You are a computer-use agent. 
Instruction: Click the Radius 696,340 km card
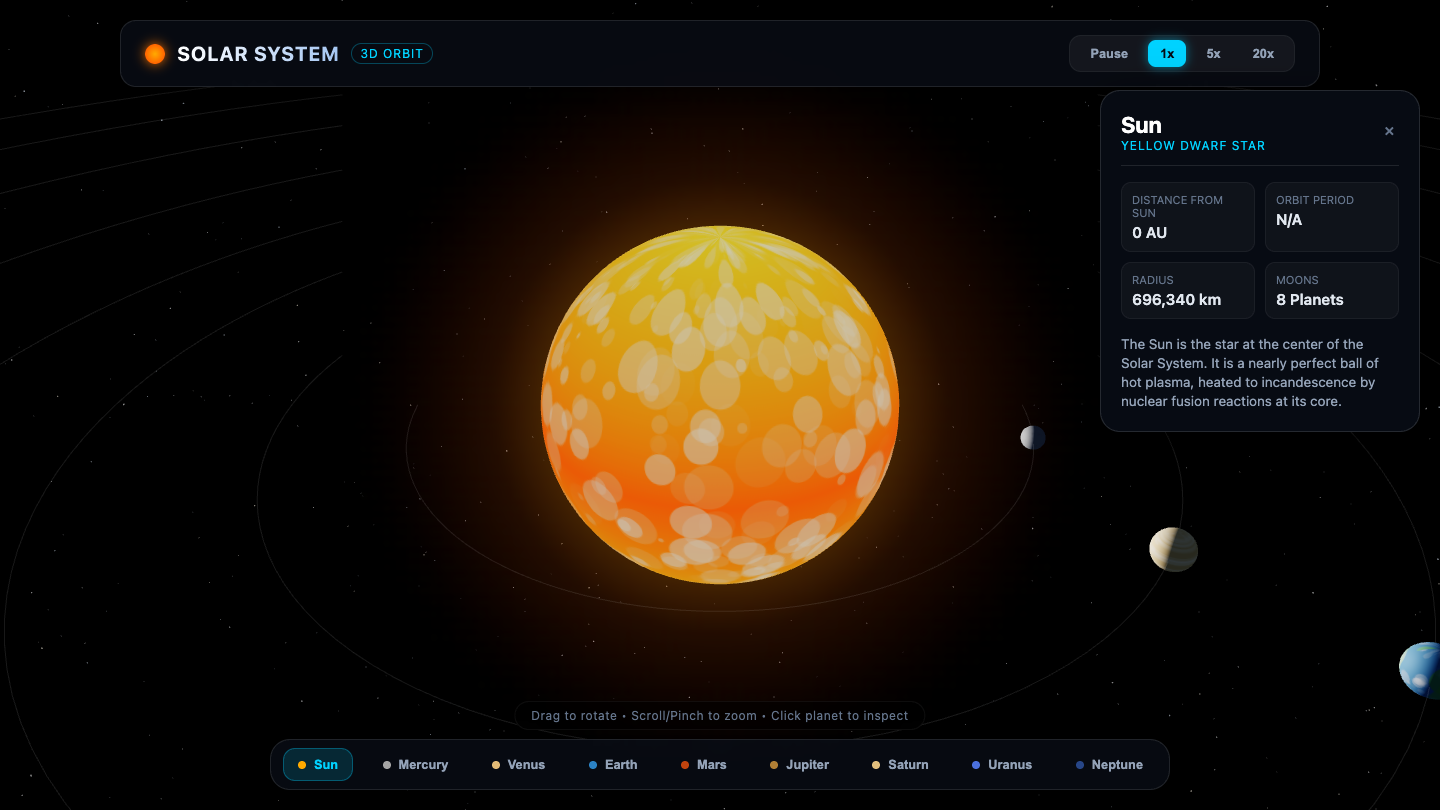click(x=1188, y=290)
